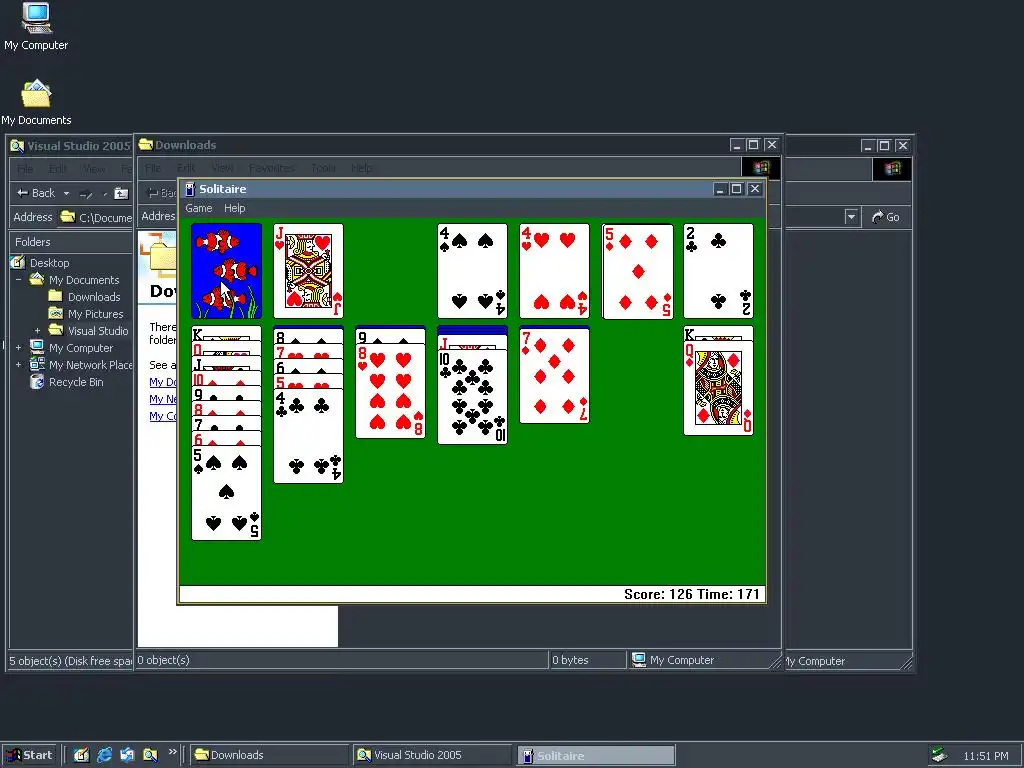
Task: Click the Go button in address bar
Action: pos(886,217)
